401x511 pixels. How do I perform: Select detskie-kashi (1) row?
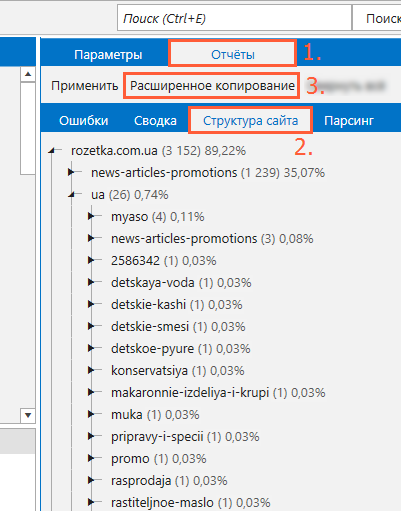[x=177, y=305]
